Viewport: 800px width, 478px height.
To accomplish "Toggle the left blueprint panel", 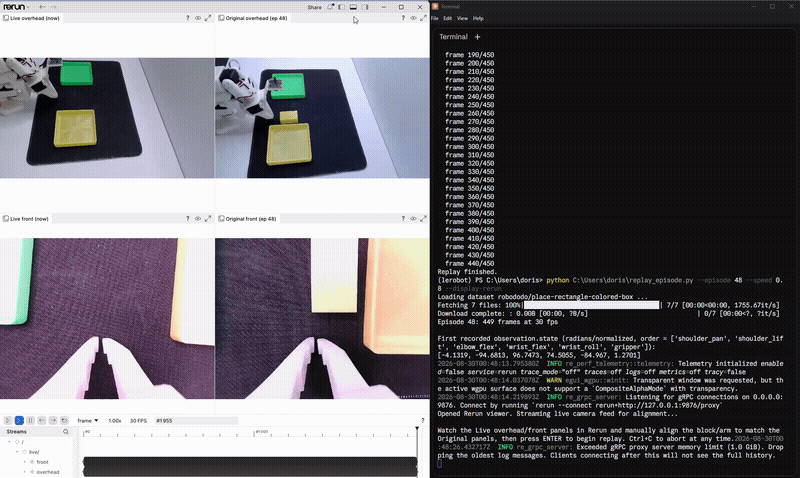I will [341, 7].
